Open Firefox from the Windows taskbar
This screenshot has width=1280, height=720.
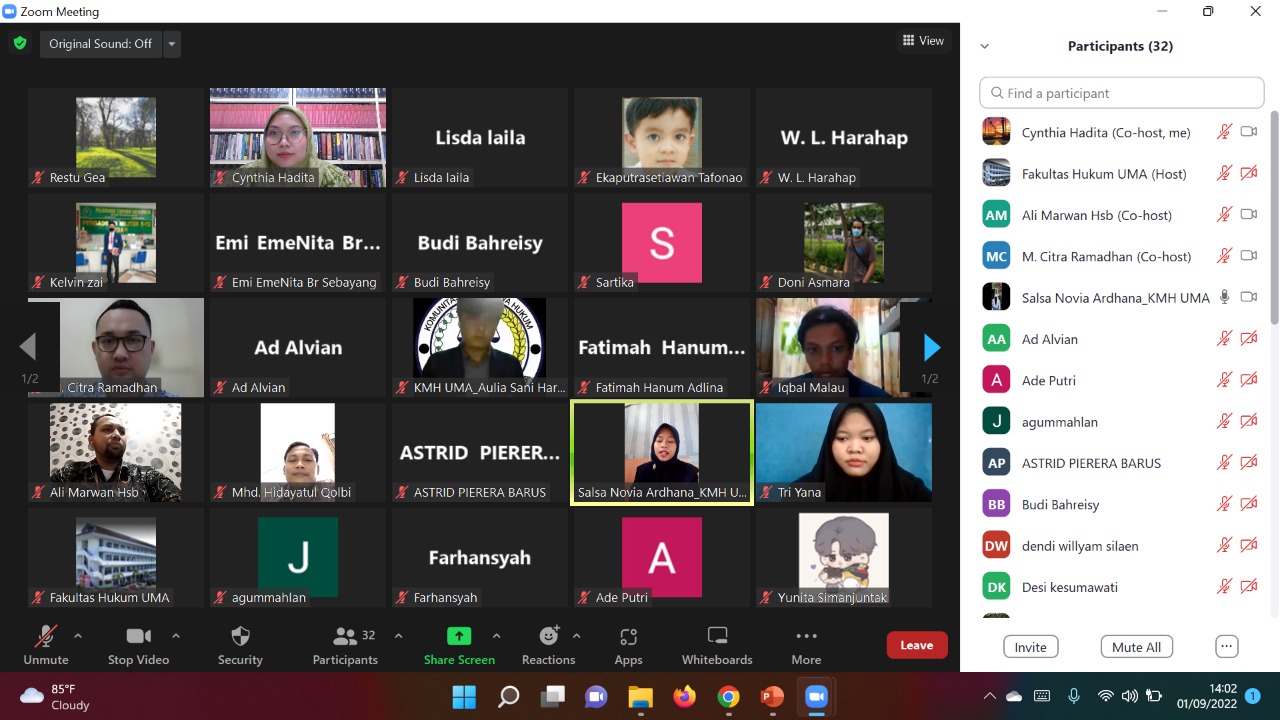(x=684, y=696)
